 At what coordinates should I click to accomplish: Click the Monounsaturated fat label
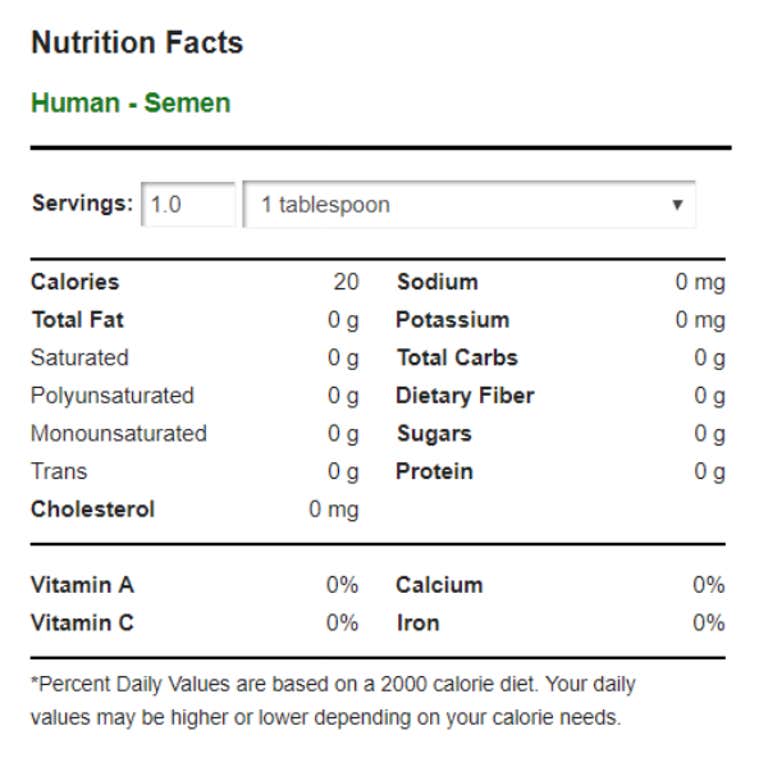[119, 434]
